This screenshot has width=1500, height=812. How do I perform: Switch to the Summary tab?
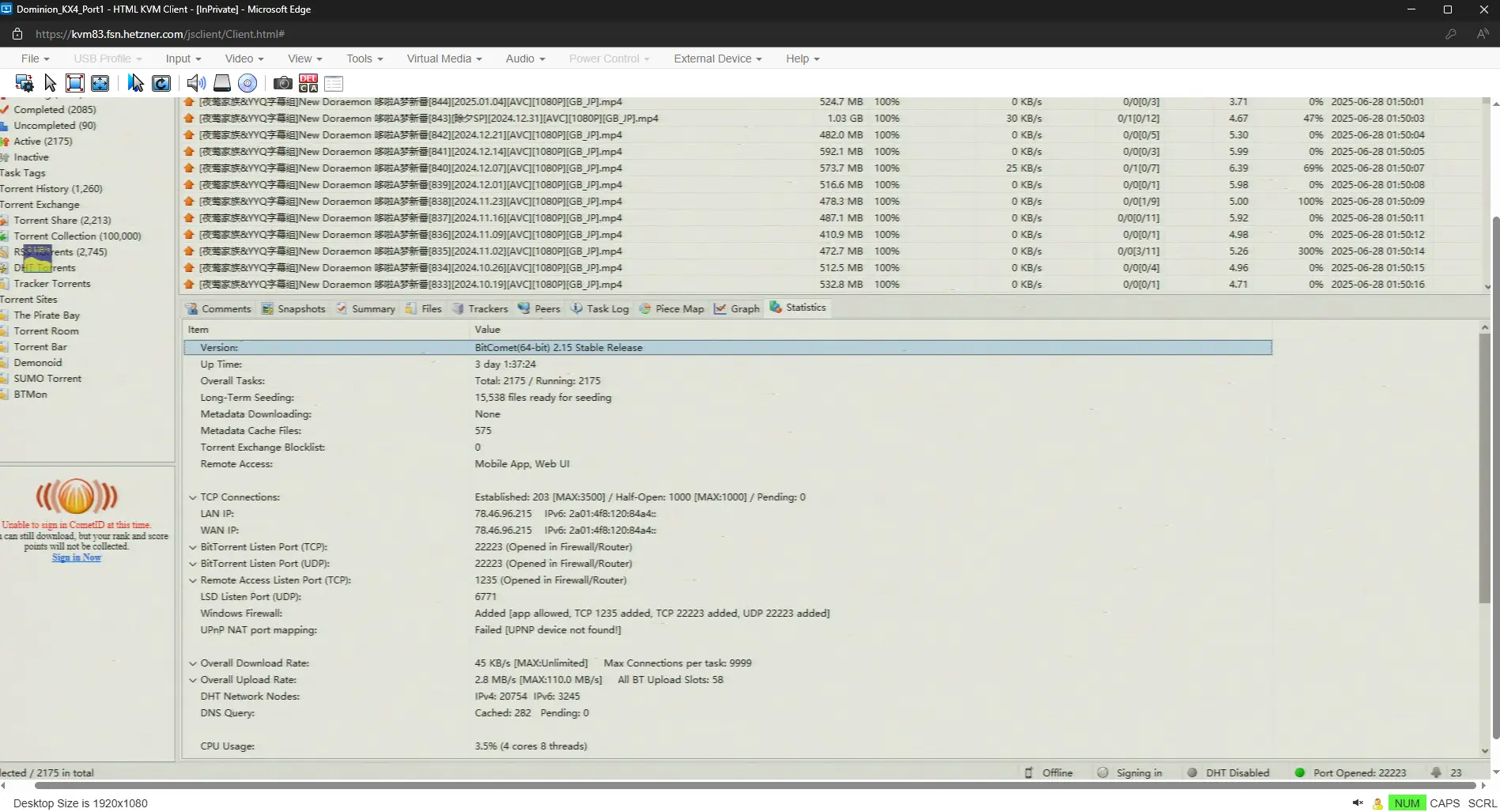(x=365, y=308)
